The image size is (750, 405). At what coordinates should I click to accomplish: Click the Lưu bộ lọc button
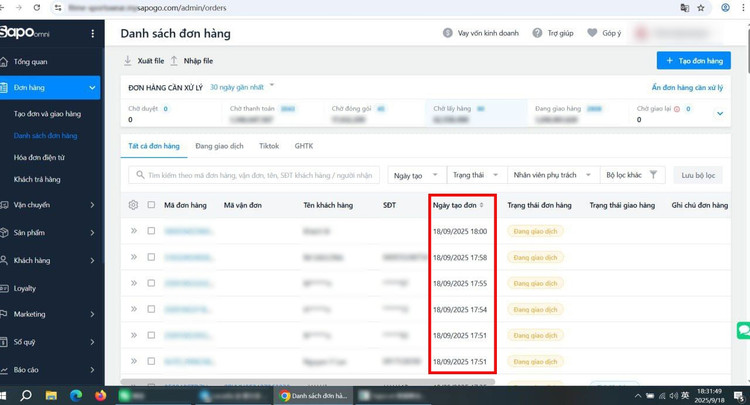697,175
